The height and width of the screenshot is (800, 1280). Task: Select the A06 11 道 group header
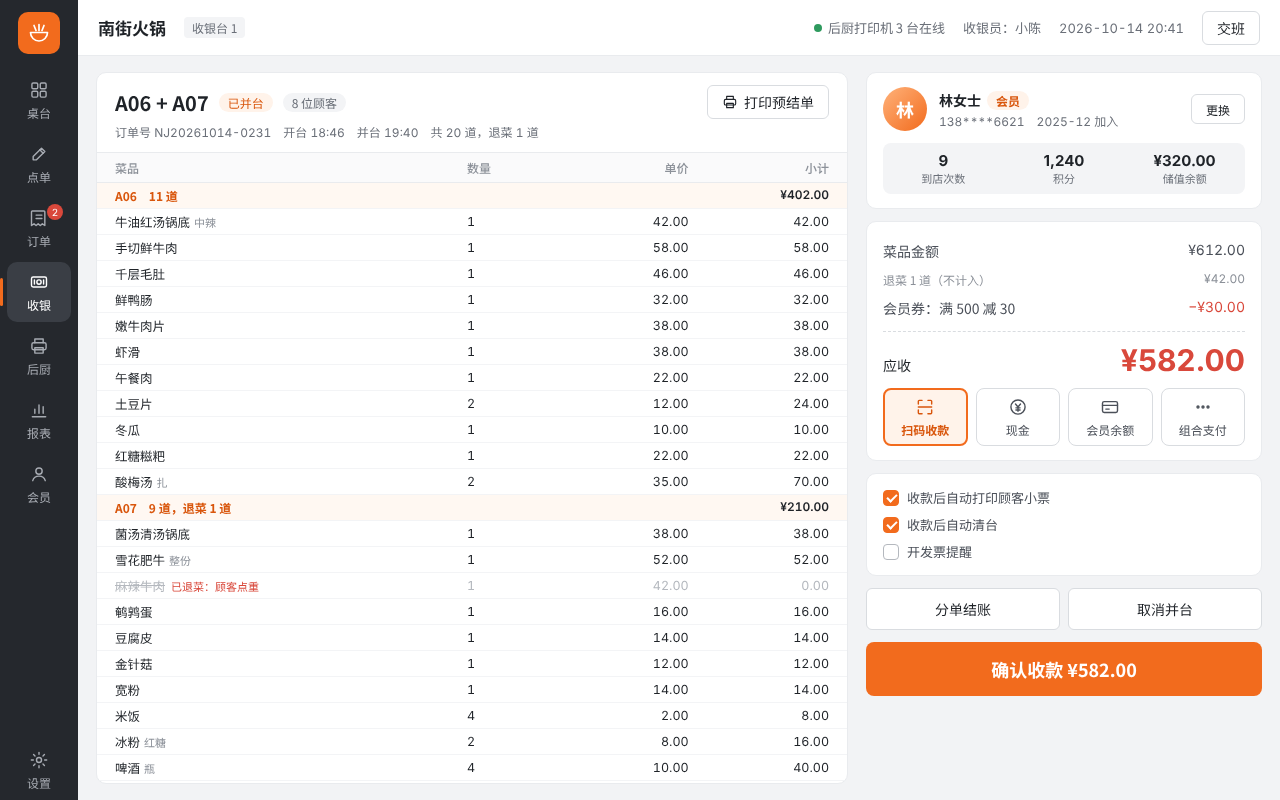pyautogui.click(x=472, y=196)
